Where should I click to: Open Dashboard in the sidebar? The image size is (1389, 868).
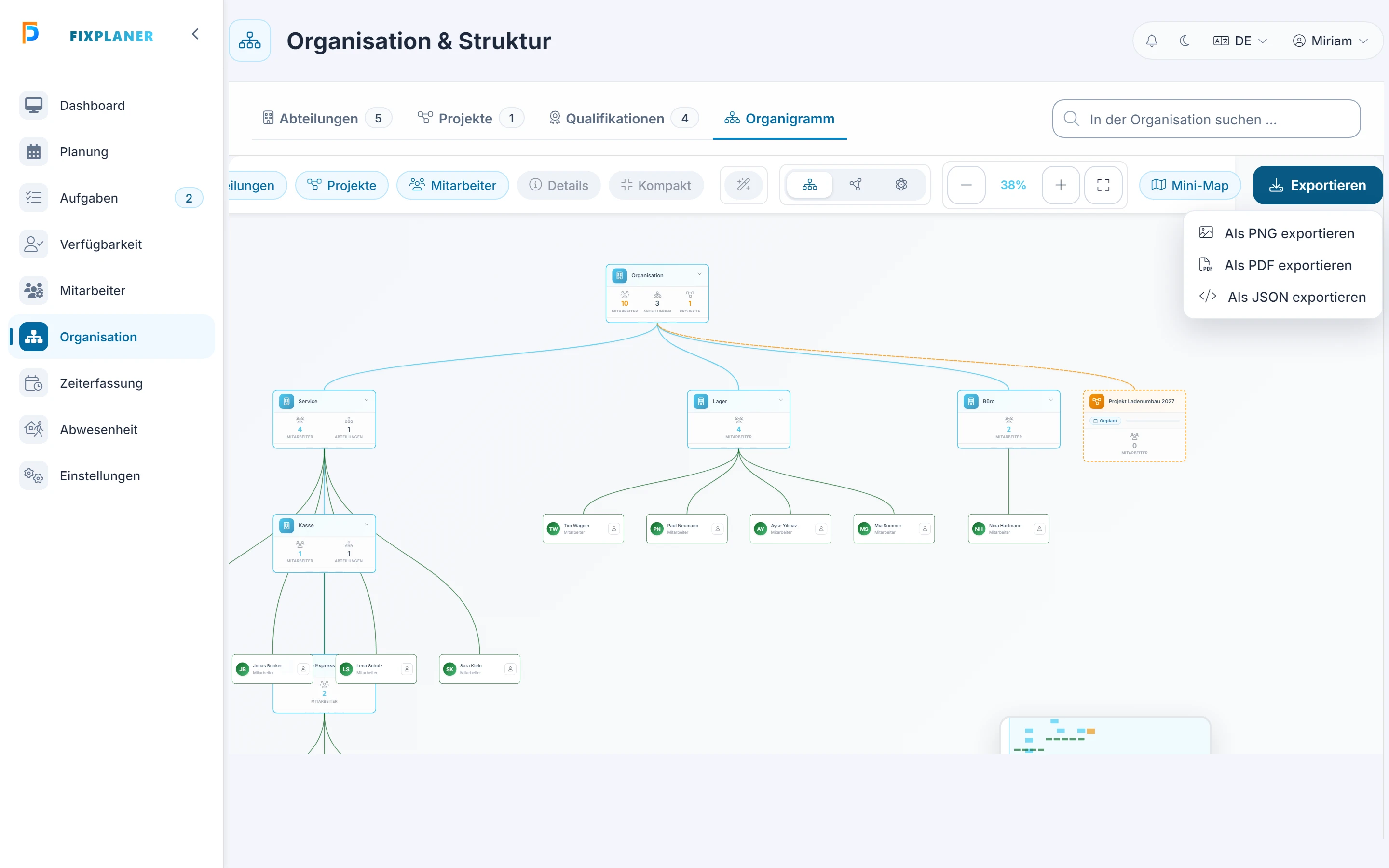(111, 106)
